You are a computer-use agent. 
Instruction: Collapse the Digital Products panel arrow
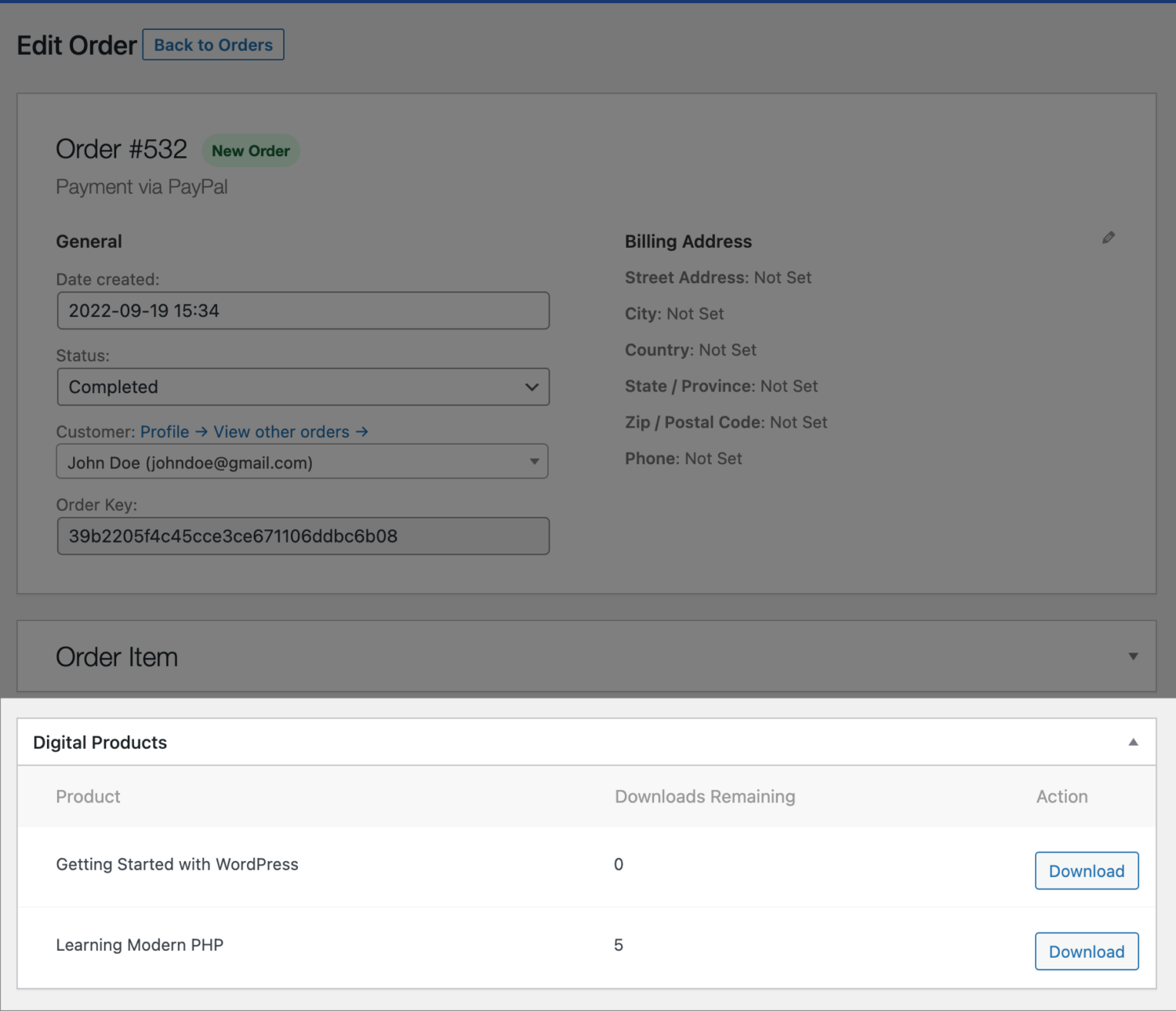(1133, 742)
